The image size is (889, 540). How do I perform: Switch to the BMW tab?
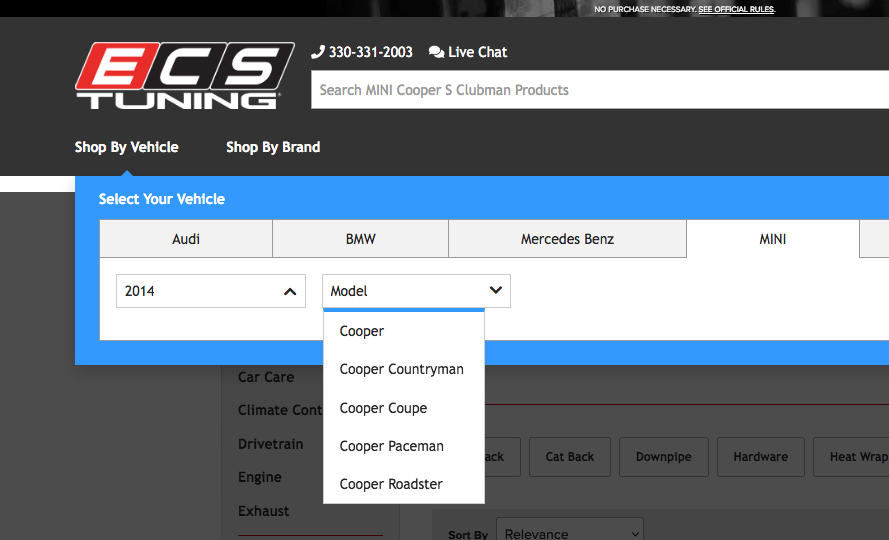point(360,239)
